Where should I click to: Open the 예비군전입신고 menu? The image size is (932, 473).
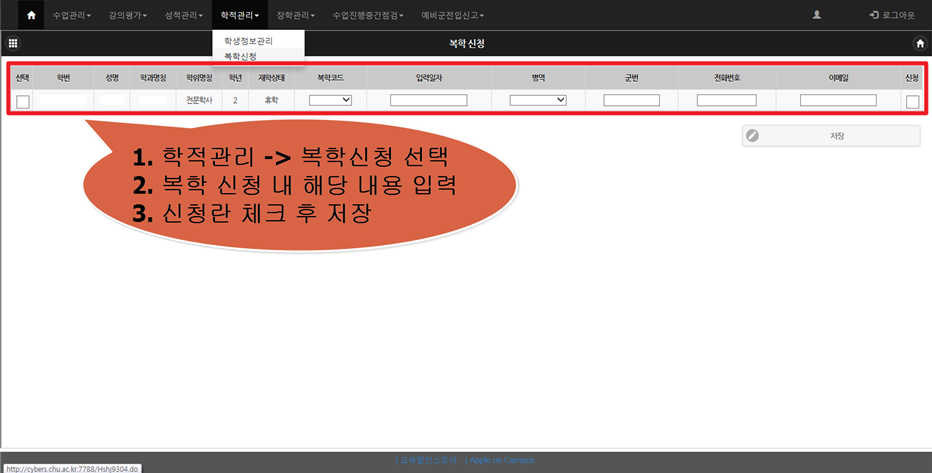coord(452,15)
